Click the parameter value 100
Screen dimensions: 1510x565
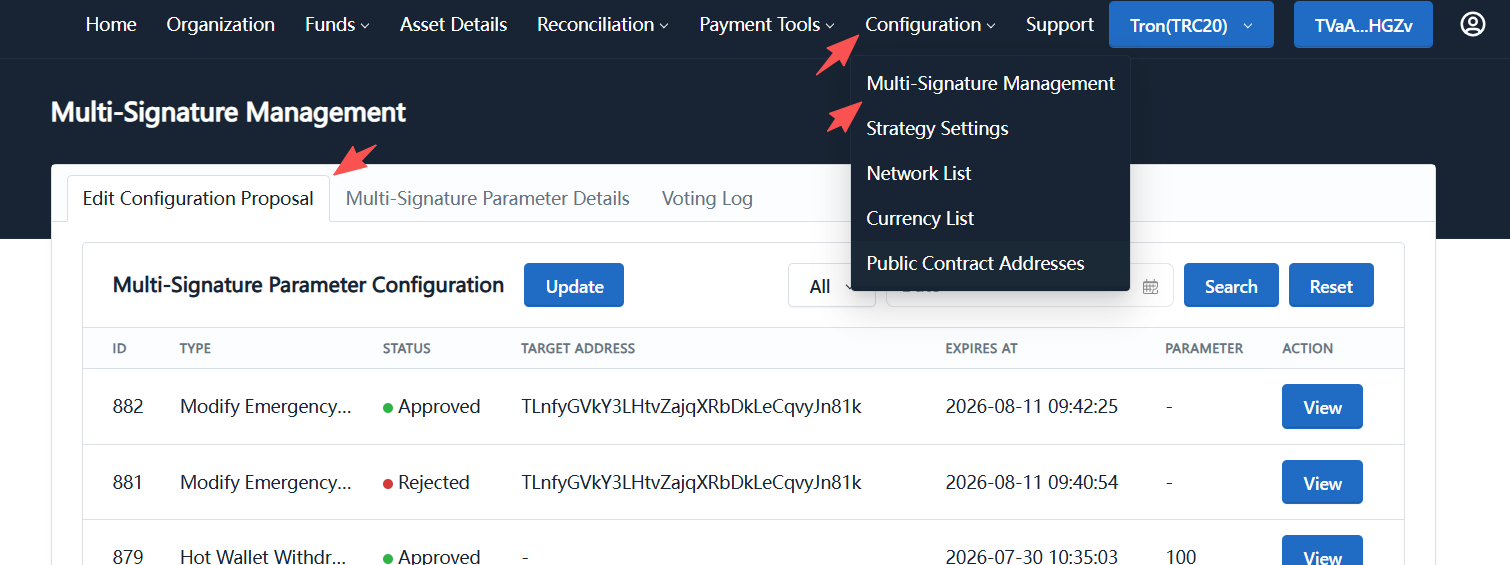click(1182, 556)
